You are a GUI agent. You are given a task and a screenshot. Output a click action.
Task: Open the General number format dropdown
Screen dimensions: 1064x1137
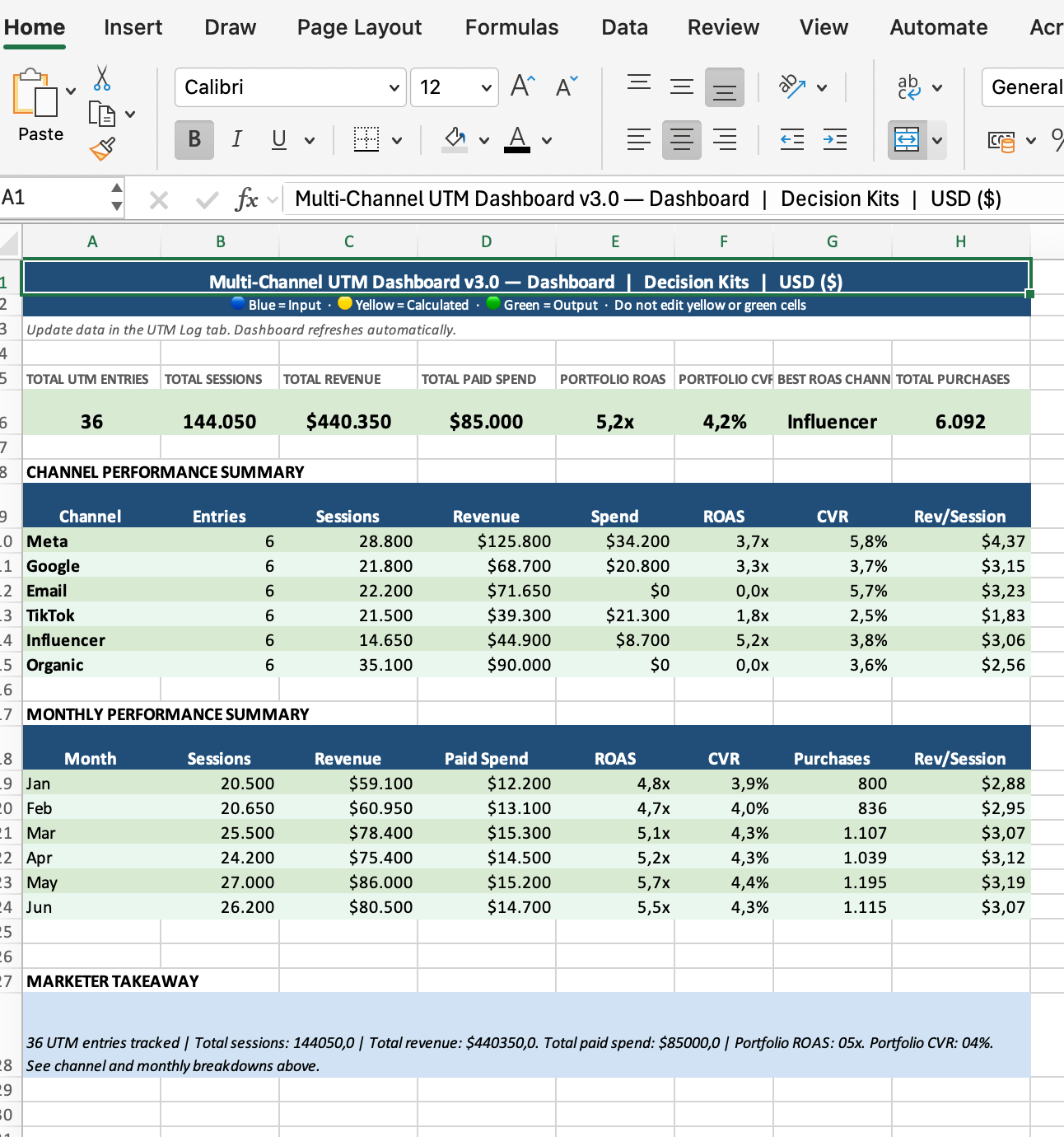(1023, 87)
